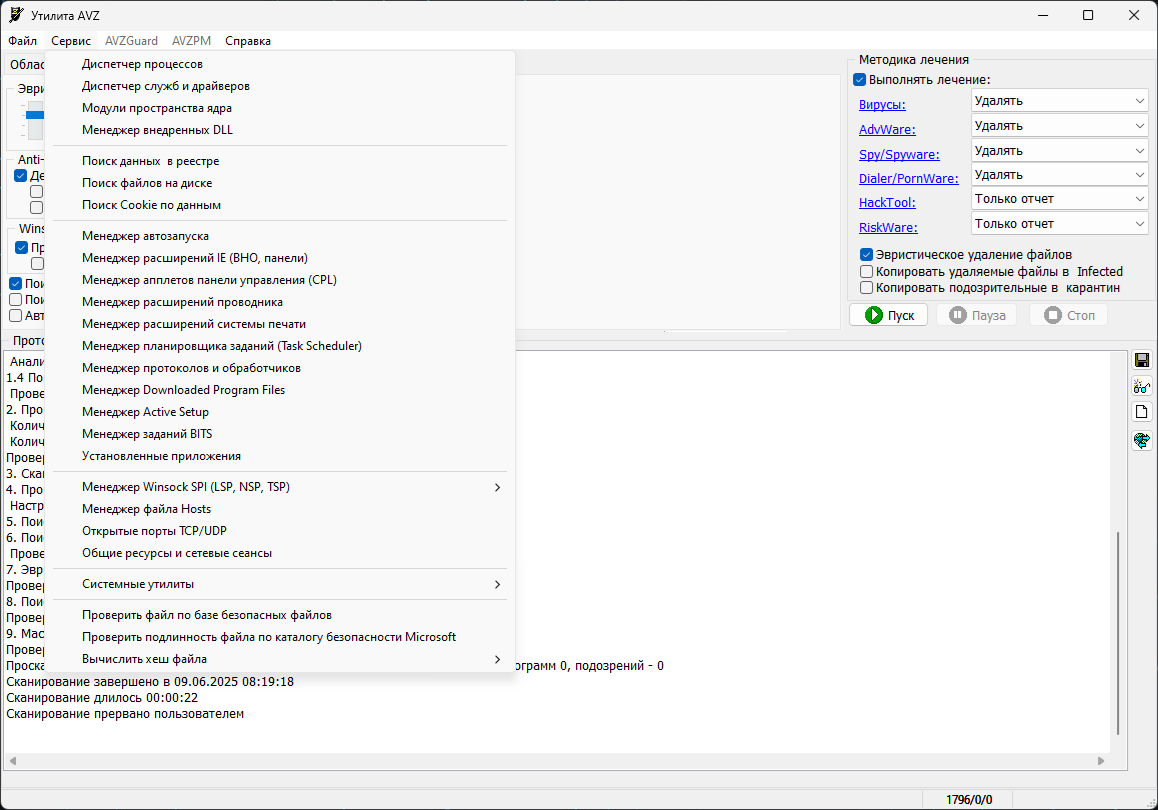
Task: Select 'Общие ресурсы и сетевые сеансы'
Action: pos(280,554)
